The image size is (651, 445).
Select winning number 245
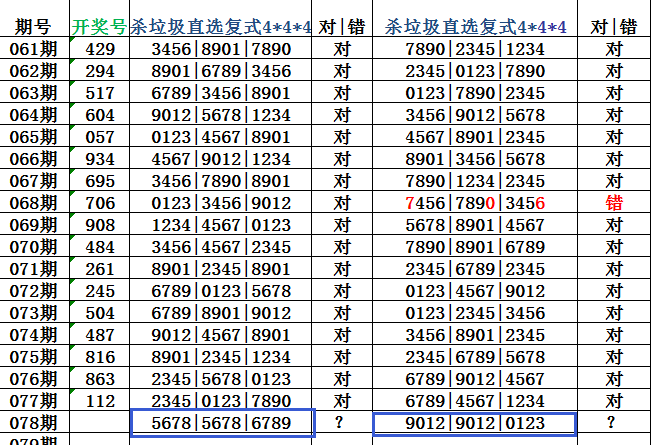point(100,290)
